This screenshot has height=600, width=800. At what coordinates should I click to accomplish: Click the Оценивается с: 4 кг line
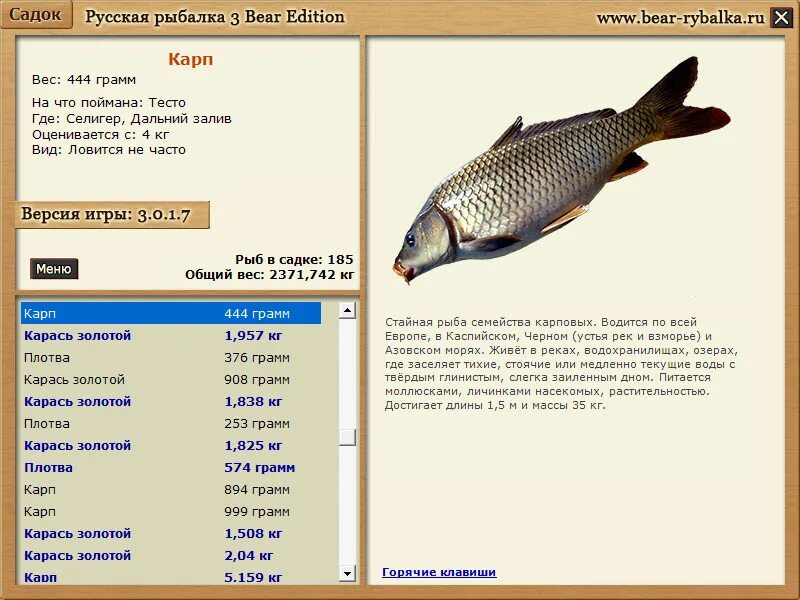point(100,135)
